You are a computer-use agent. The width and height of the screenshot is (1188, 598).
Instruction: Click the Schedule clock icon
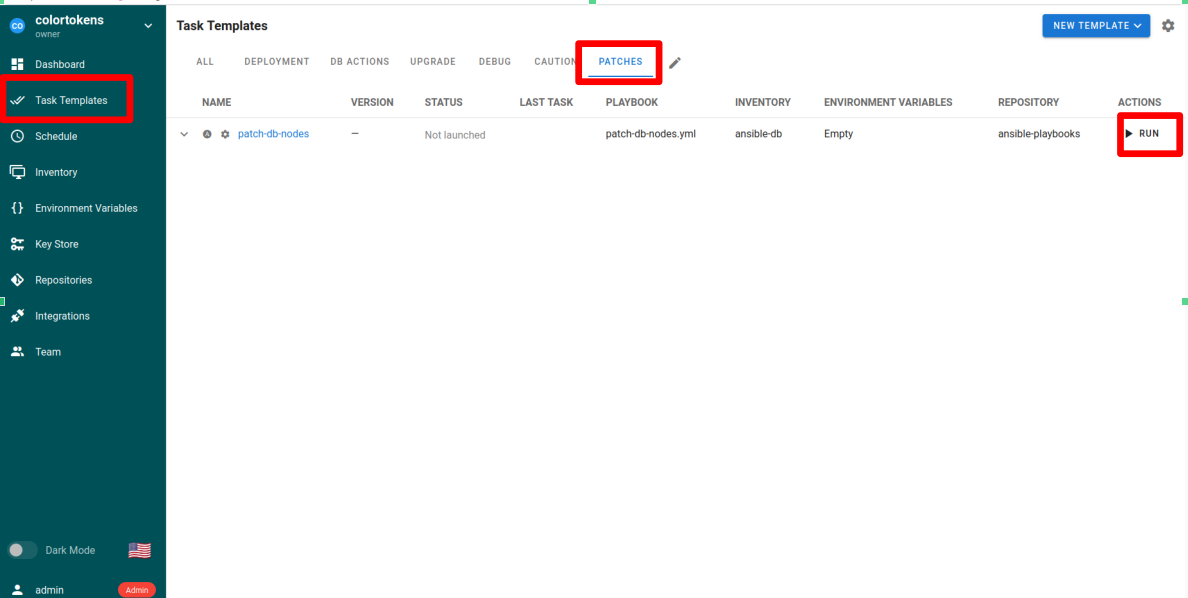pyautogui.click(x=17, y=136)
